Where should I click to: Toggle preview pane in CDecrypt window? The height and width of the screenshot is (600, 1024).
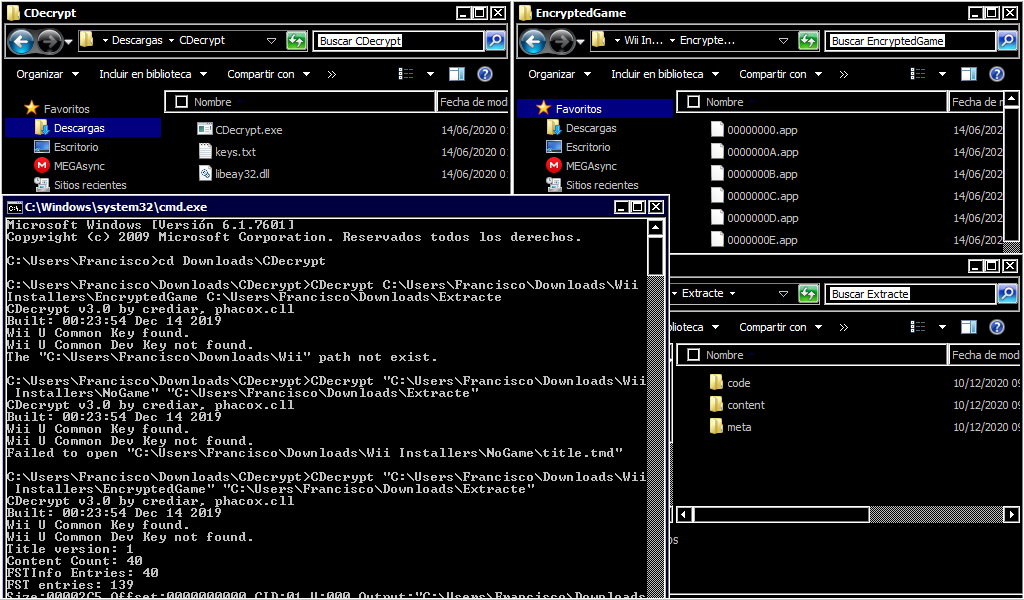pyautogui.click(x=456, y=74)
